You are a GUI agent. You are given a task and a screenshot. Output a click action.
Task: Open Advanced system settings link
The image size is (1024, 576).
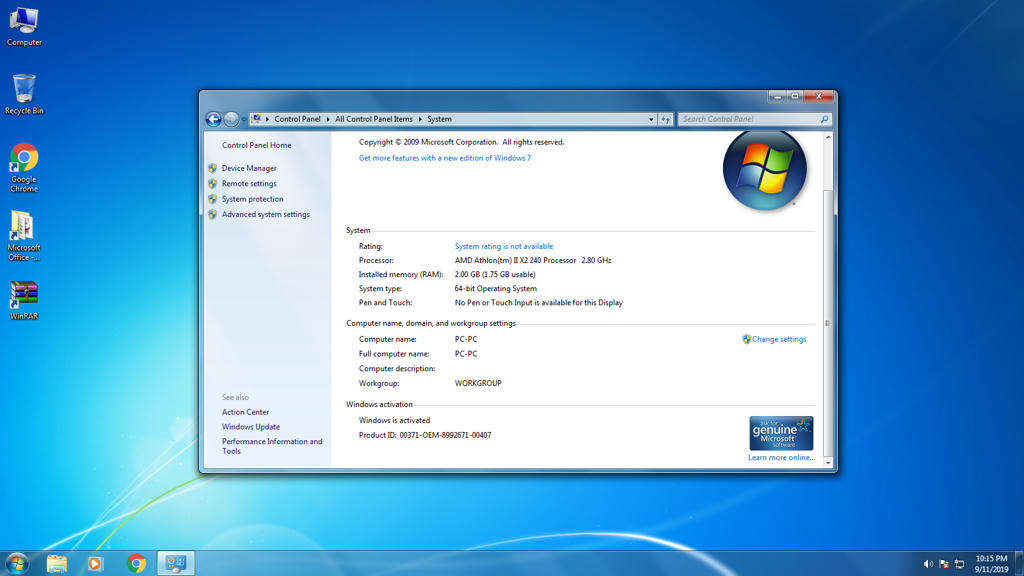(x=266, y=214)
